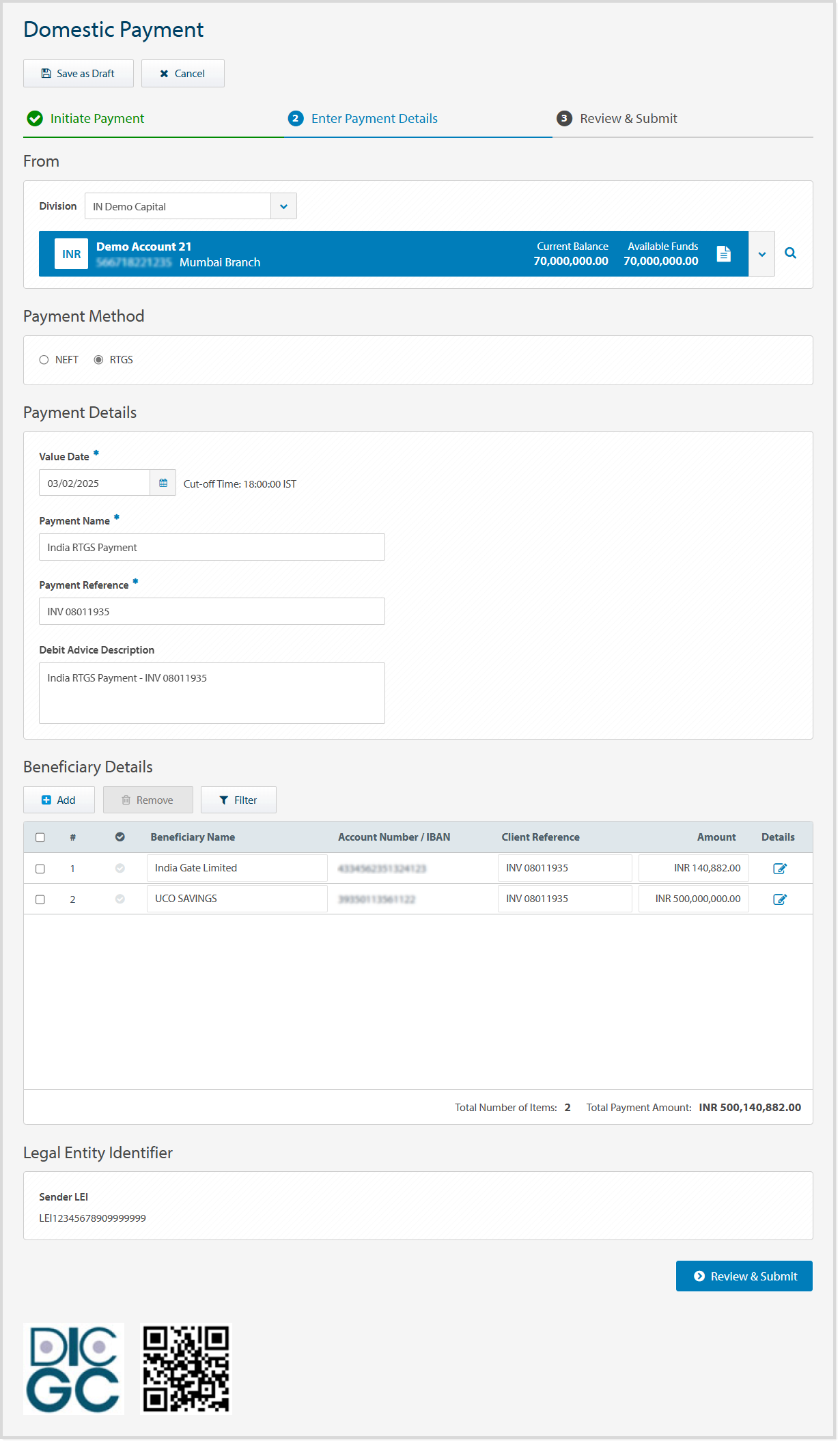Tick the select-all beneficiaries checkbox
Viewport: 840px width, 1443px height.
click(x=40, y=838)
